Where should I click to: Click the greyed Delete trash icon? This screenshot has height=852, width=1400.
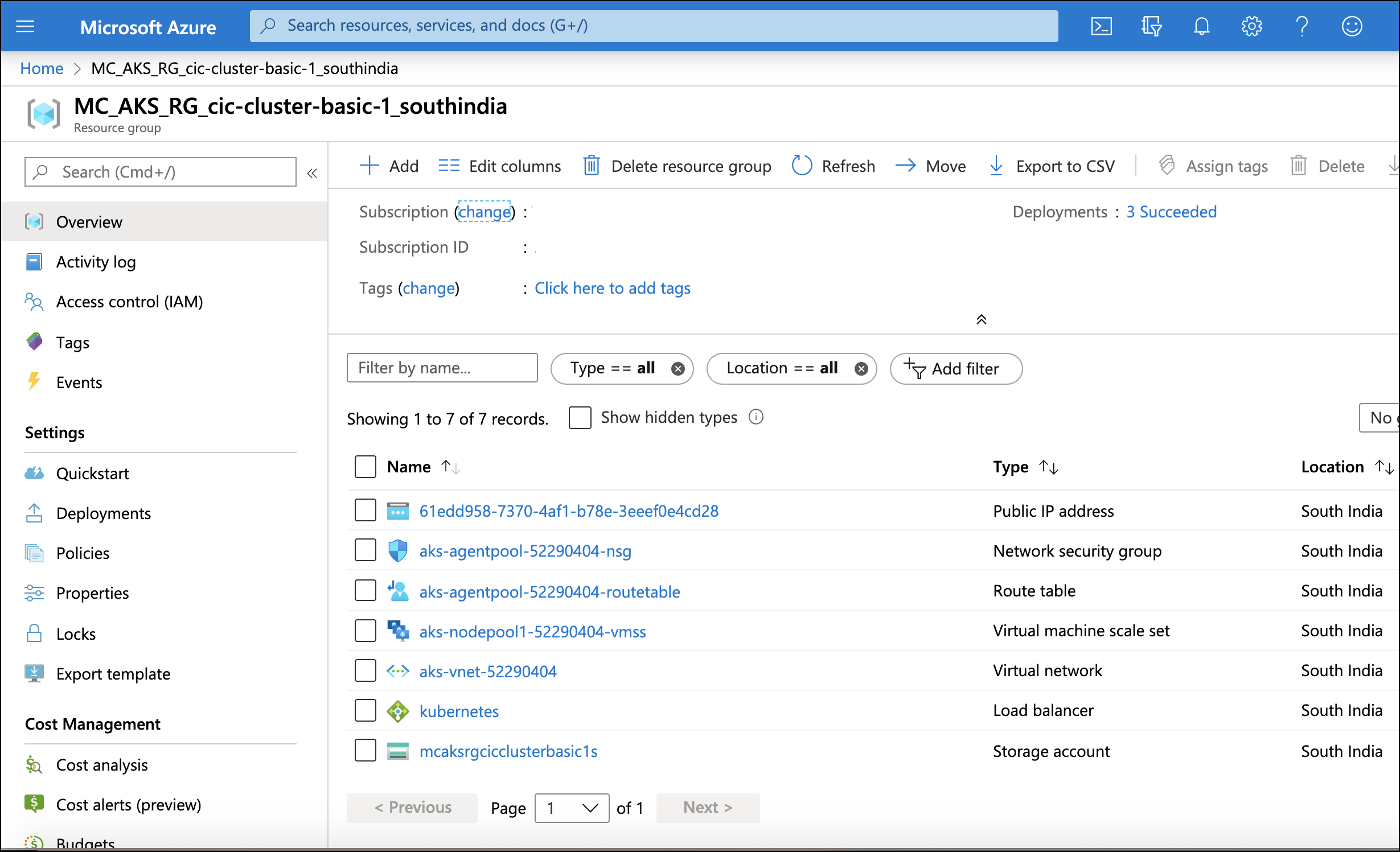pyautogui.click(x=1299, y=166)
